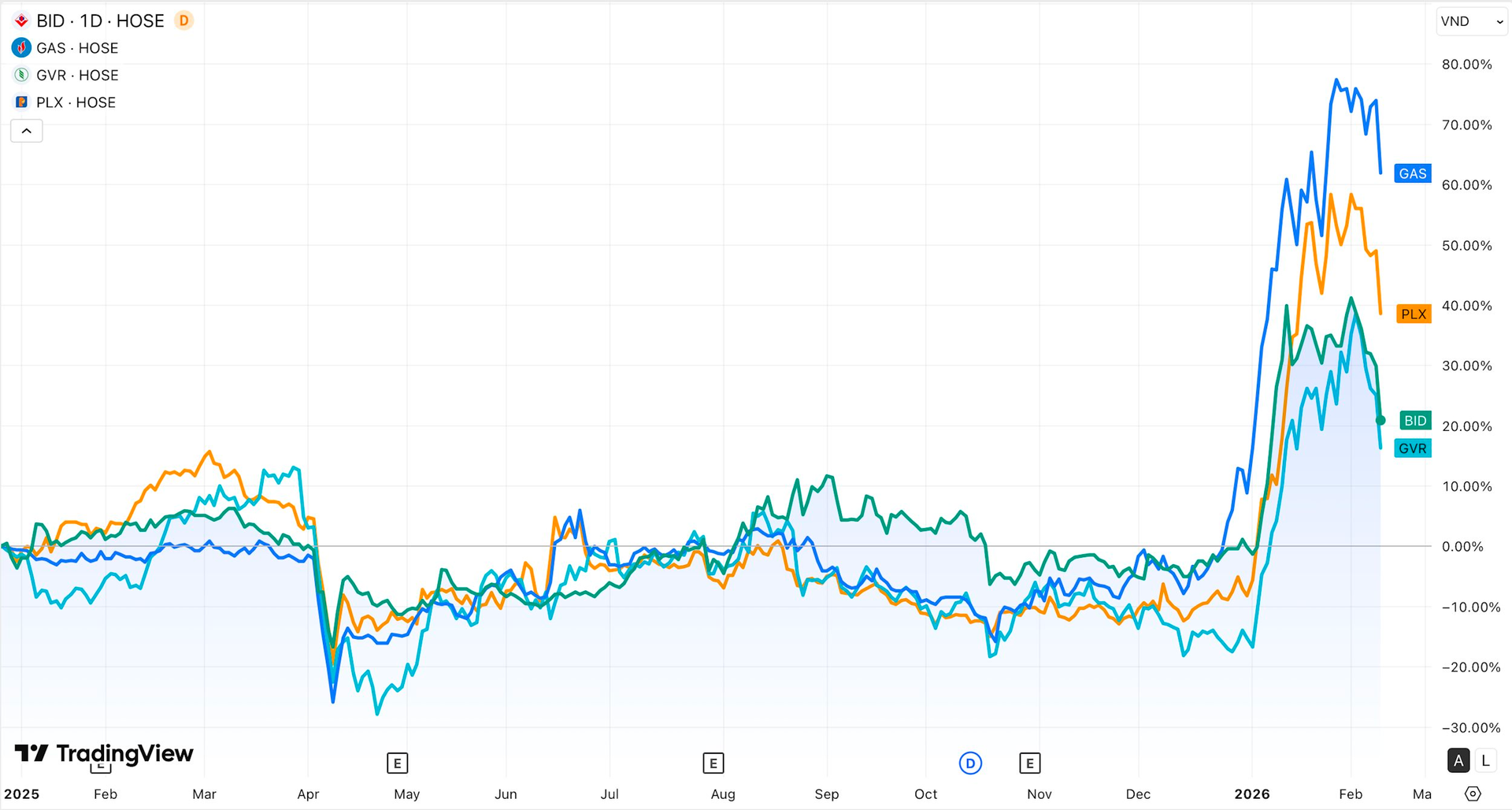Click the orange PLX price label
Viewport: 1512px width, 810px height.
click(1414, 314)
